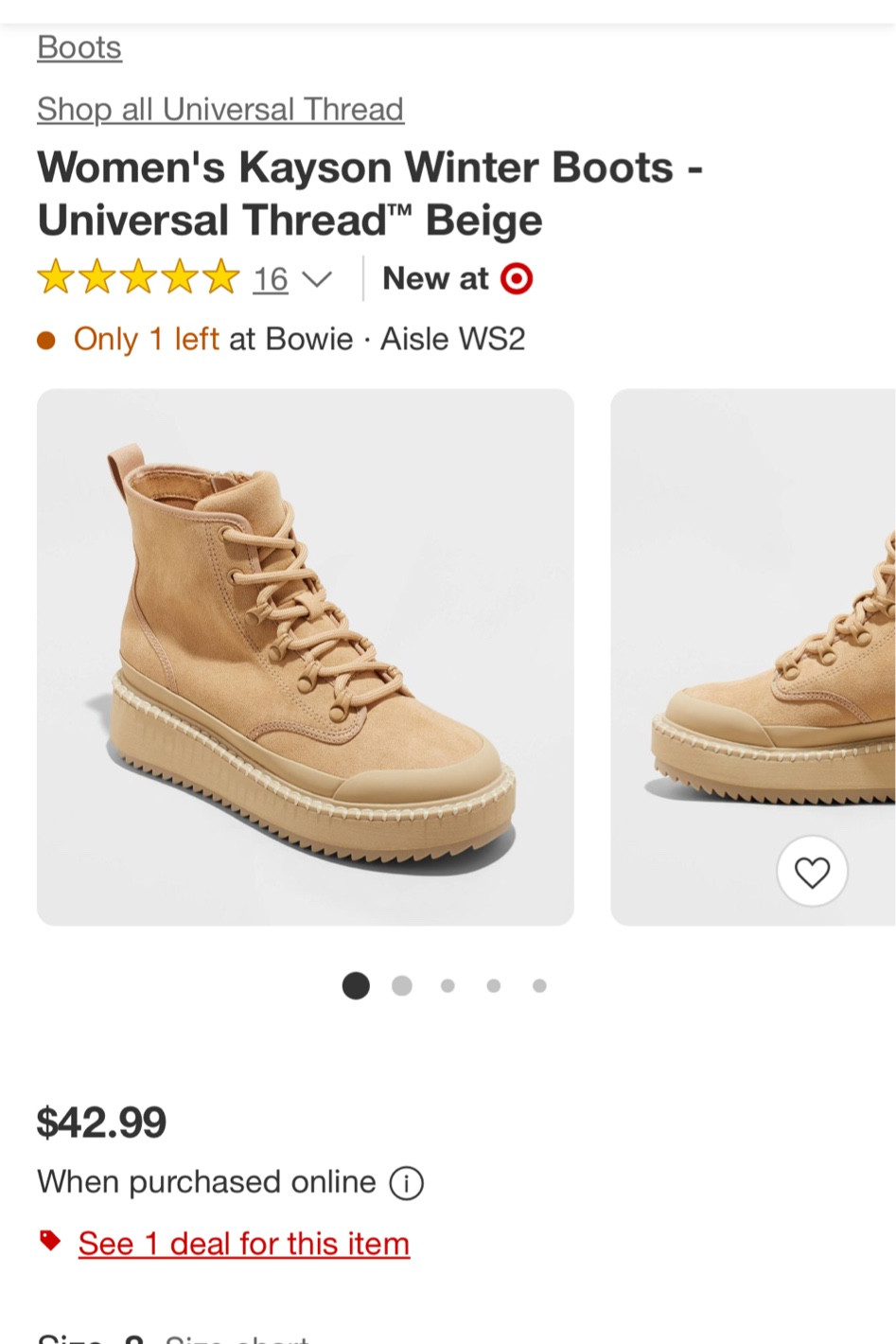Select the fourth carousel dot
Image resolution: width=896 pixels, height=1344 pixels.
tap(494, 985)
